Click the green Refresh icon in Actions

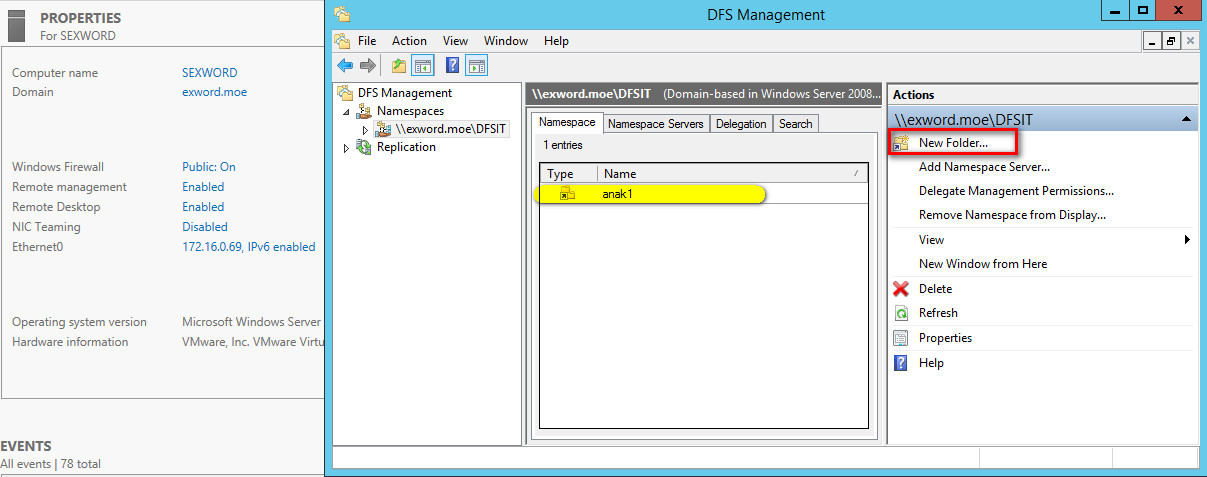[901, 313]
